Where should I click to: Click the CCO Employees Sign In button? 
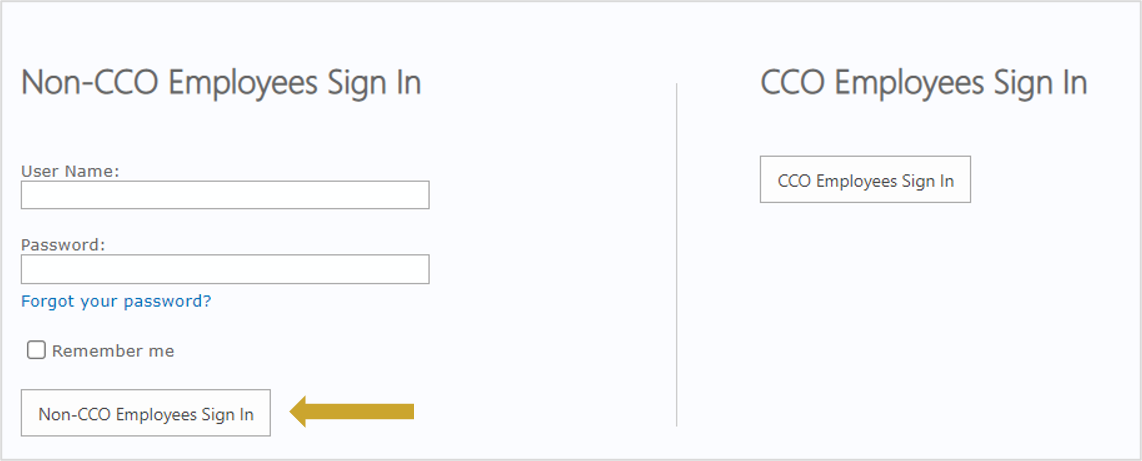click(865, 180)
